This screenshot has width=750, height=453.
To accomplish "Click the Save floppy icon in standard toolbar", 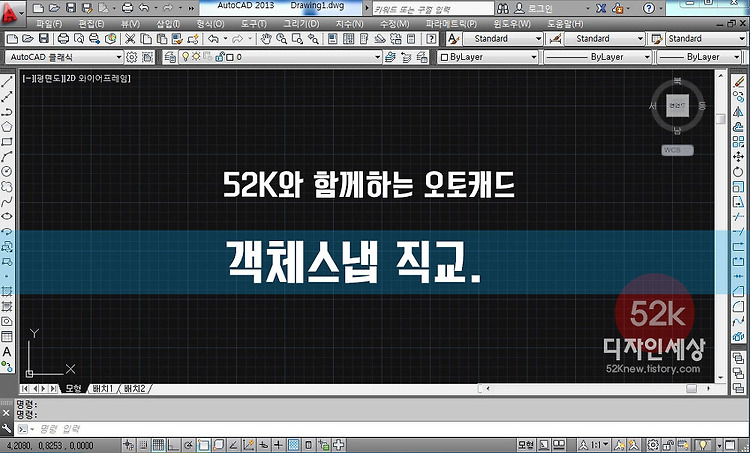I will click(x=44, y=39).
